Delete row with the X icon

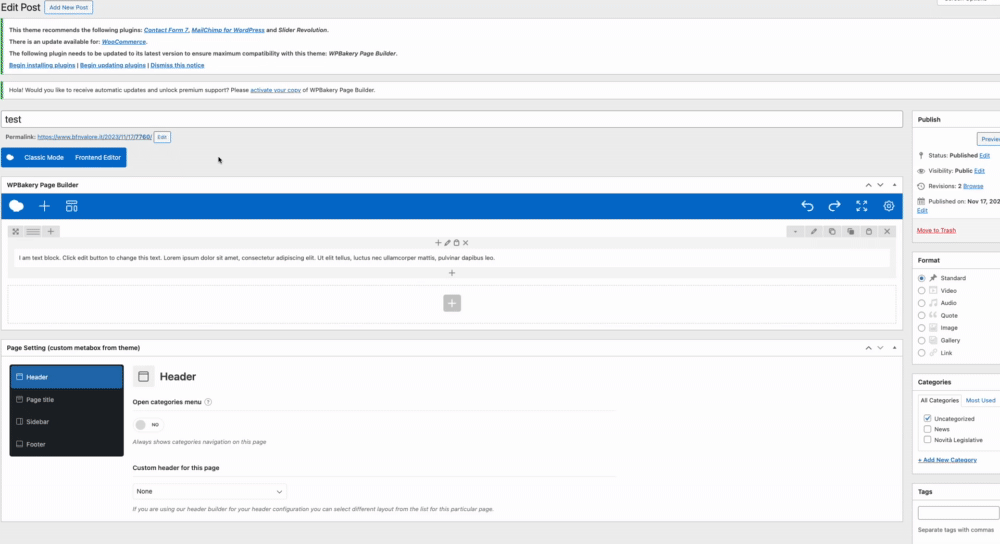click(x=887, y=232)
